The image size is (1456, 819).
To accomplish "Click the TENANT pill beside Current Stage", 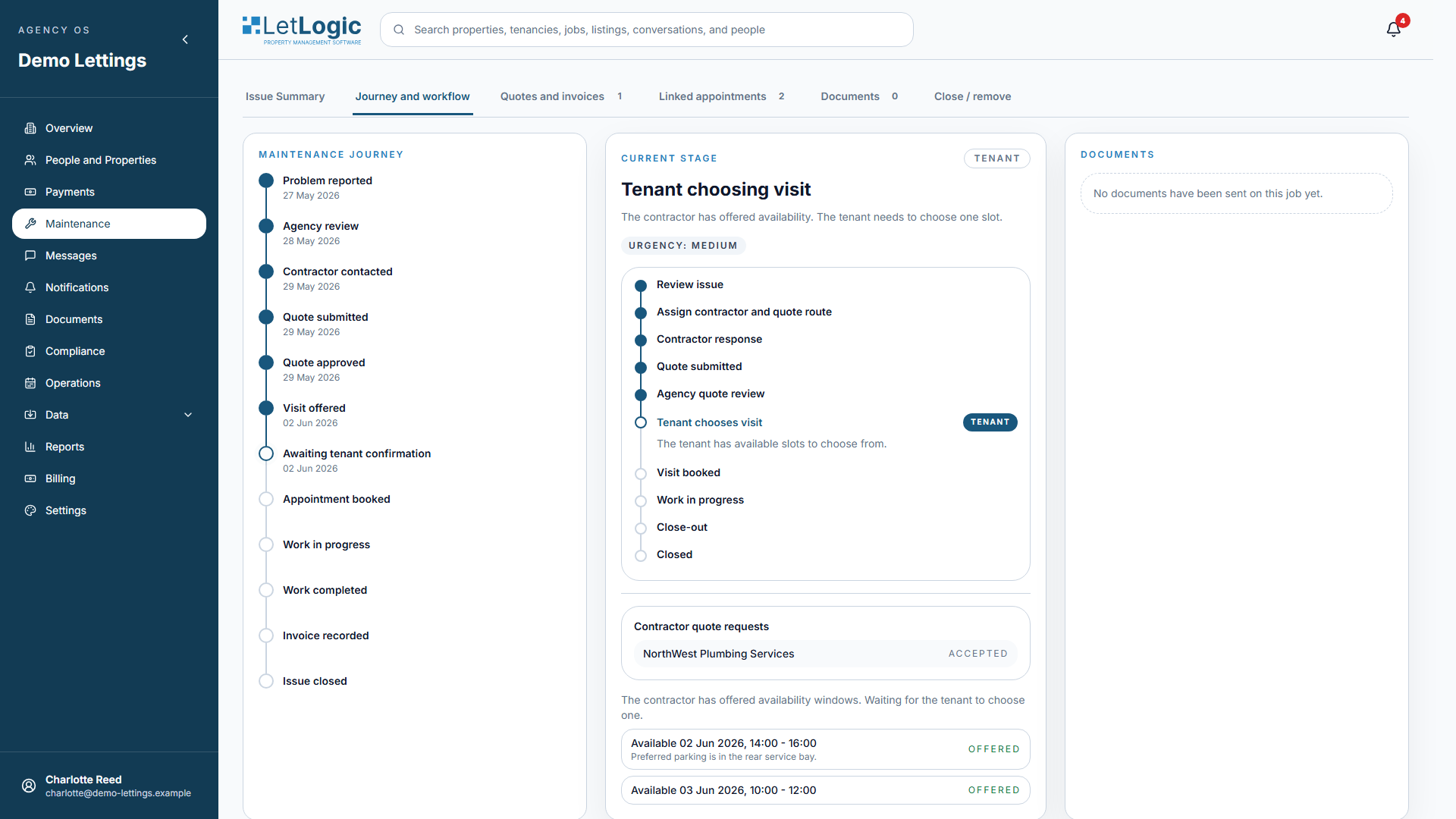I will [996, 158].
